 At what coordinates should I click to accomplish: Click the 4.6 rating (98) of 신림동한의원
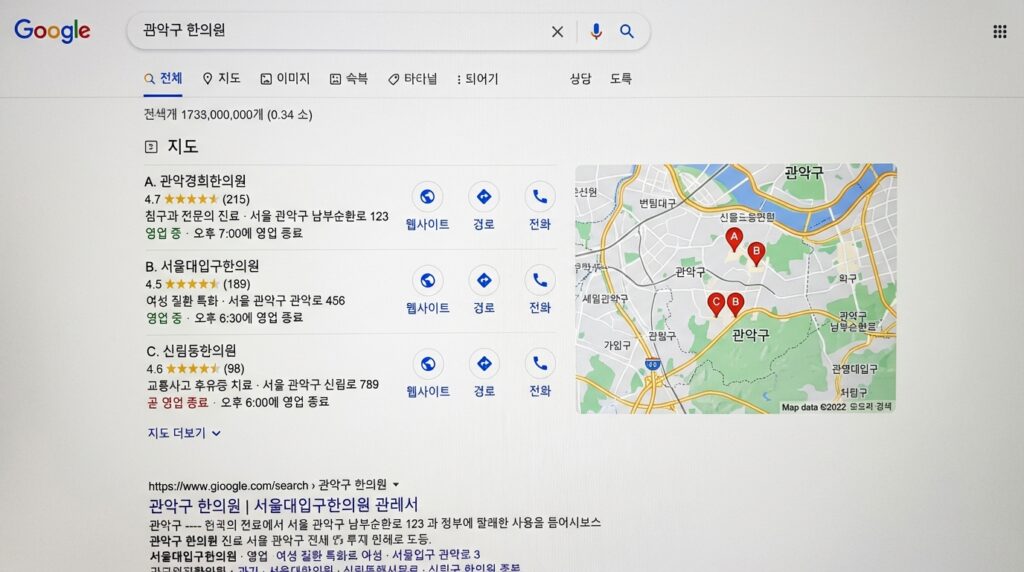195,369
